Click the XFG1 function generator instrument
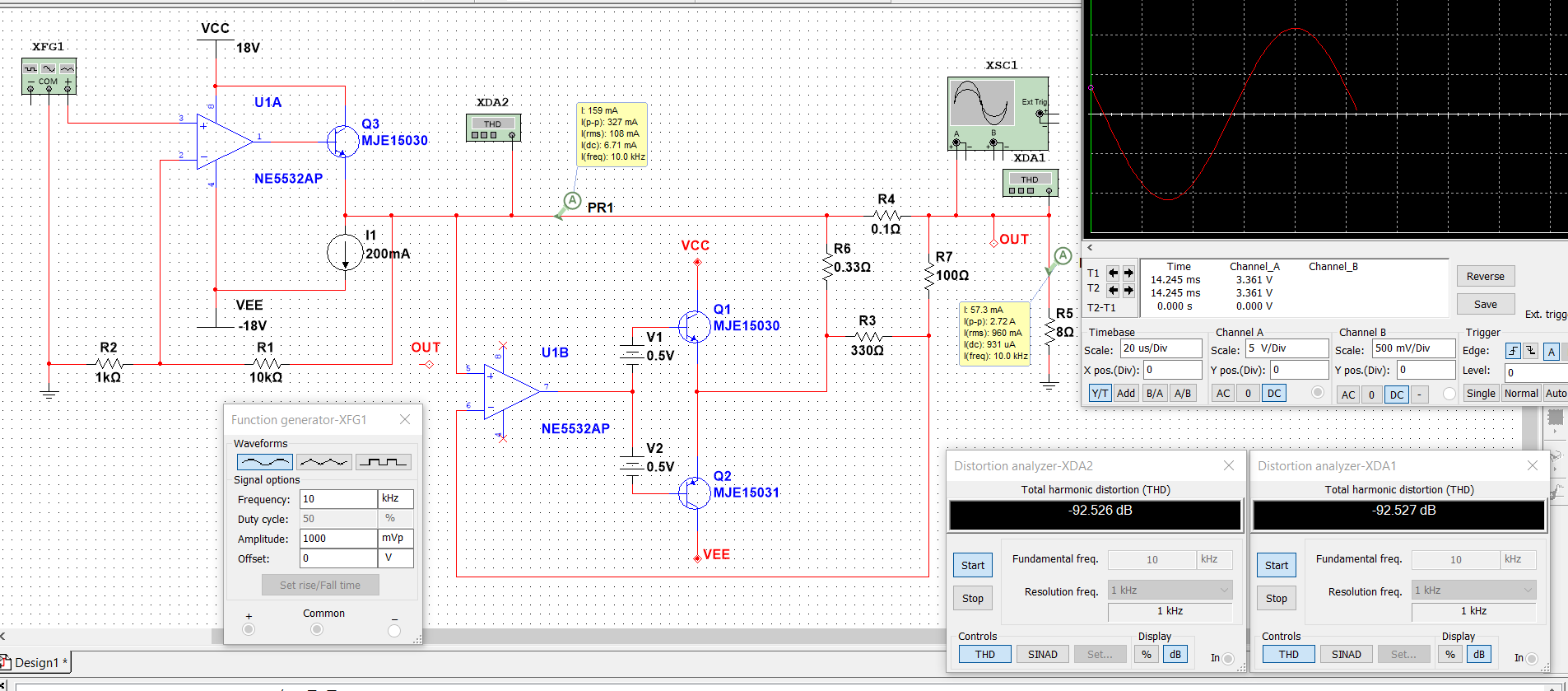 coord(49,76)
